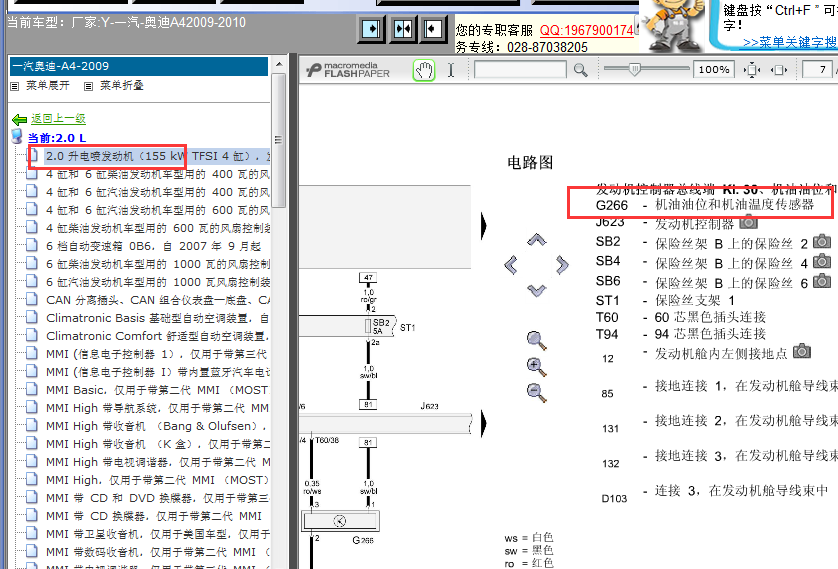Image resolution: width=838 pixels, height=569 pixels.
Task: Click the plain magnifier reset-zoom icon
Action: pyautogui.click(x=536, y=340)
